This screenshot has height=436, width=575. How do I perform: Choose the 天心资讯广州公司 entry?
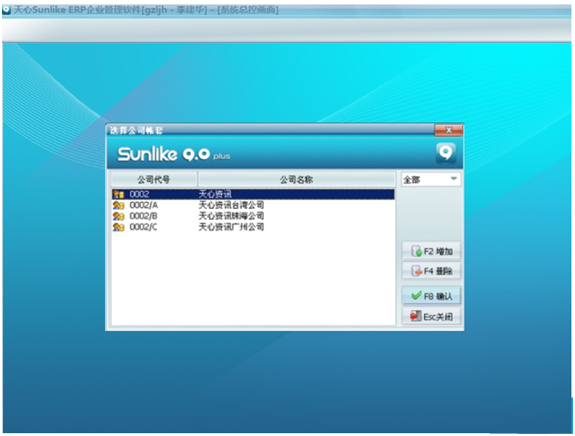[x=253, y=227]
